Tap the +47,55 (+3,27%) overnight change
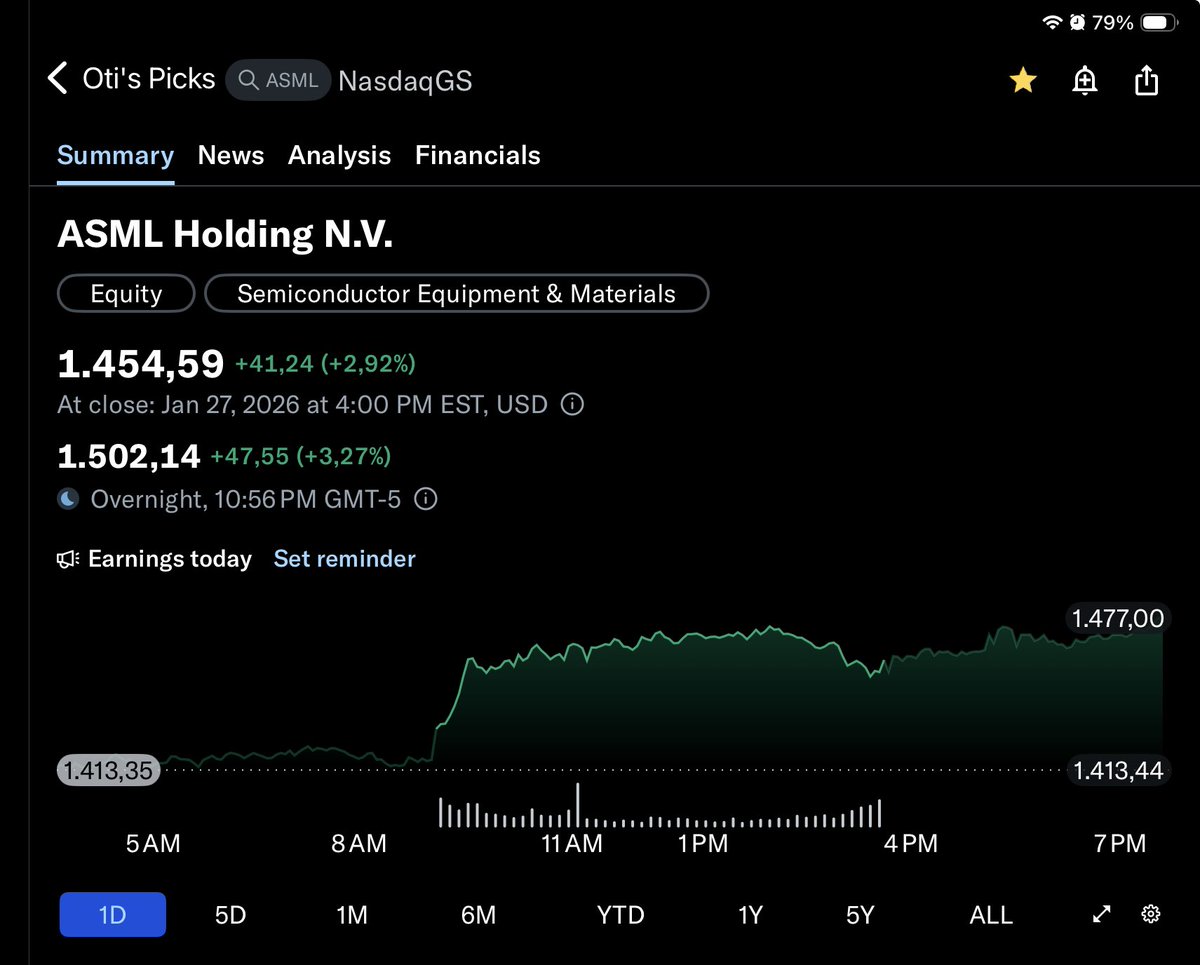1200x965 pixels. click(x=300, y=457)
